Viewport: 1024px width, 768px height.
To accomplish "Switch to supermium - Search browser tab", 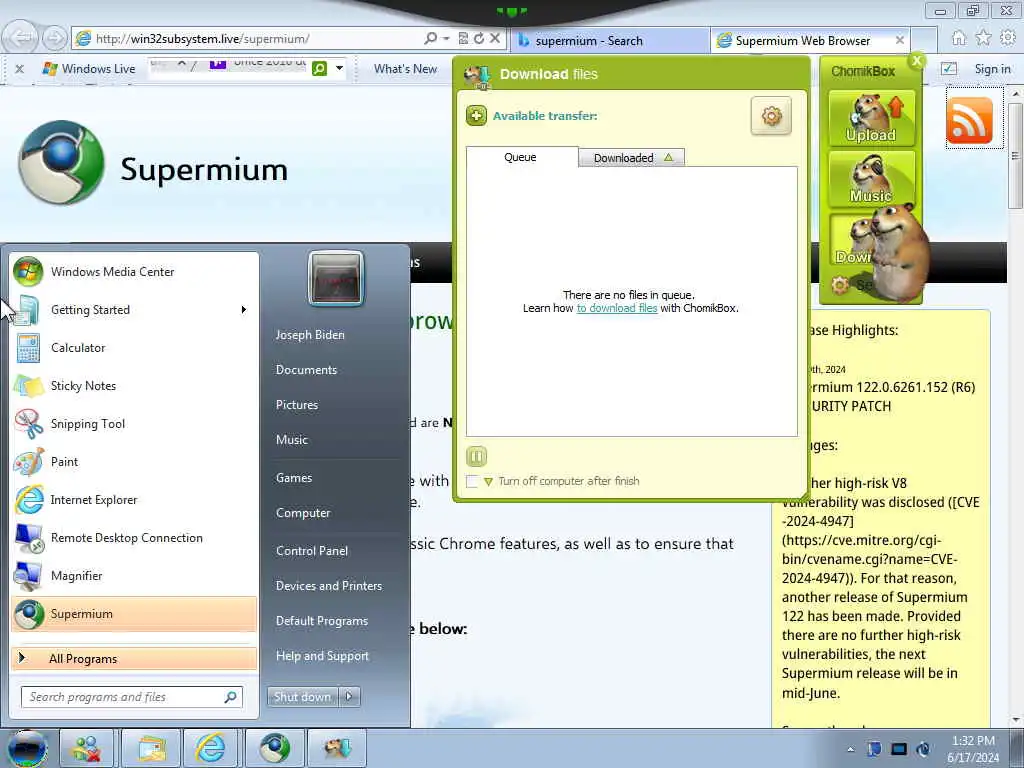I will tap(610, 40).
